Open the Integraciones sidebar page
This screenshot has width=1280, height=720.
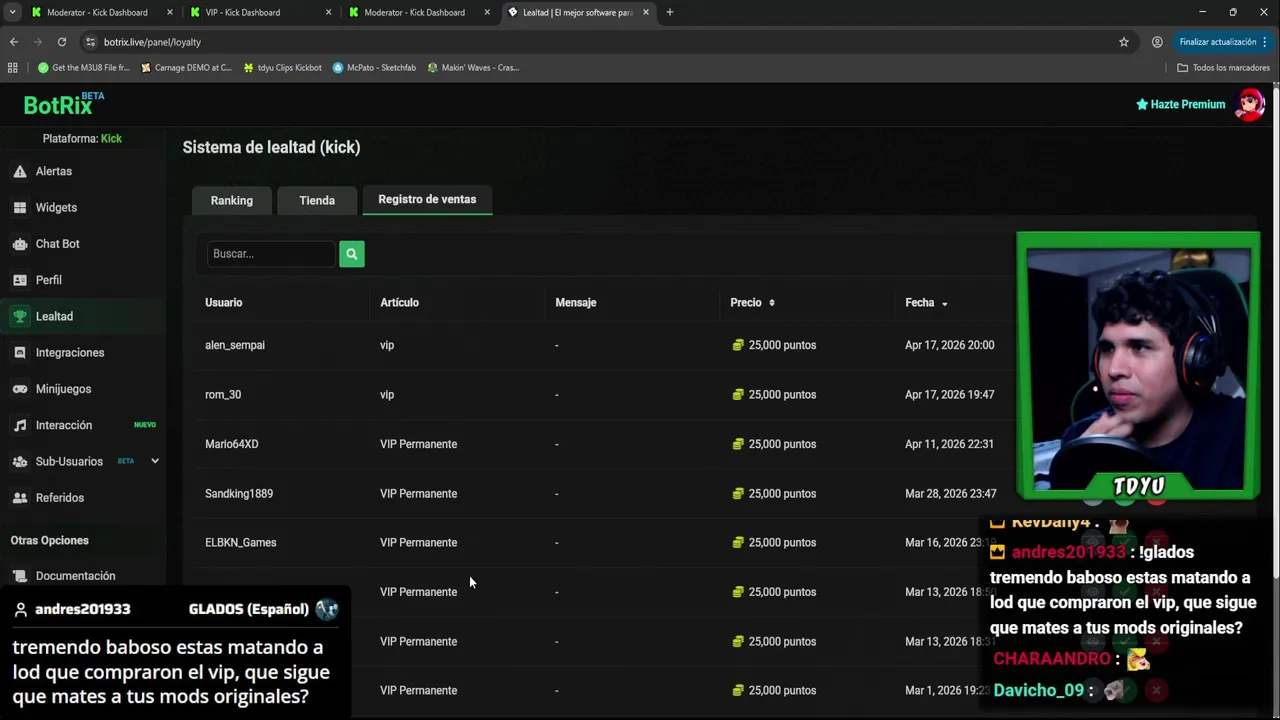69,353
